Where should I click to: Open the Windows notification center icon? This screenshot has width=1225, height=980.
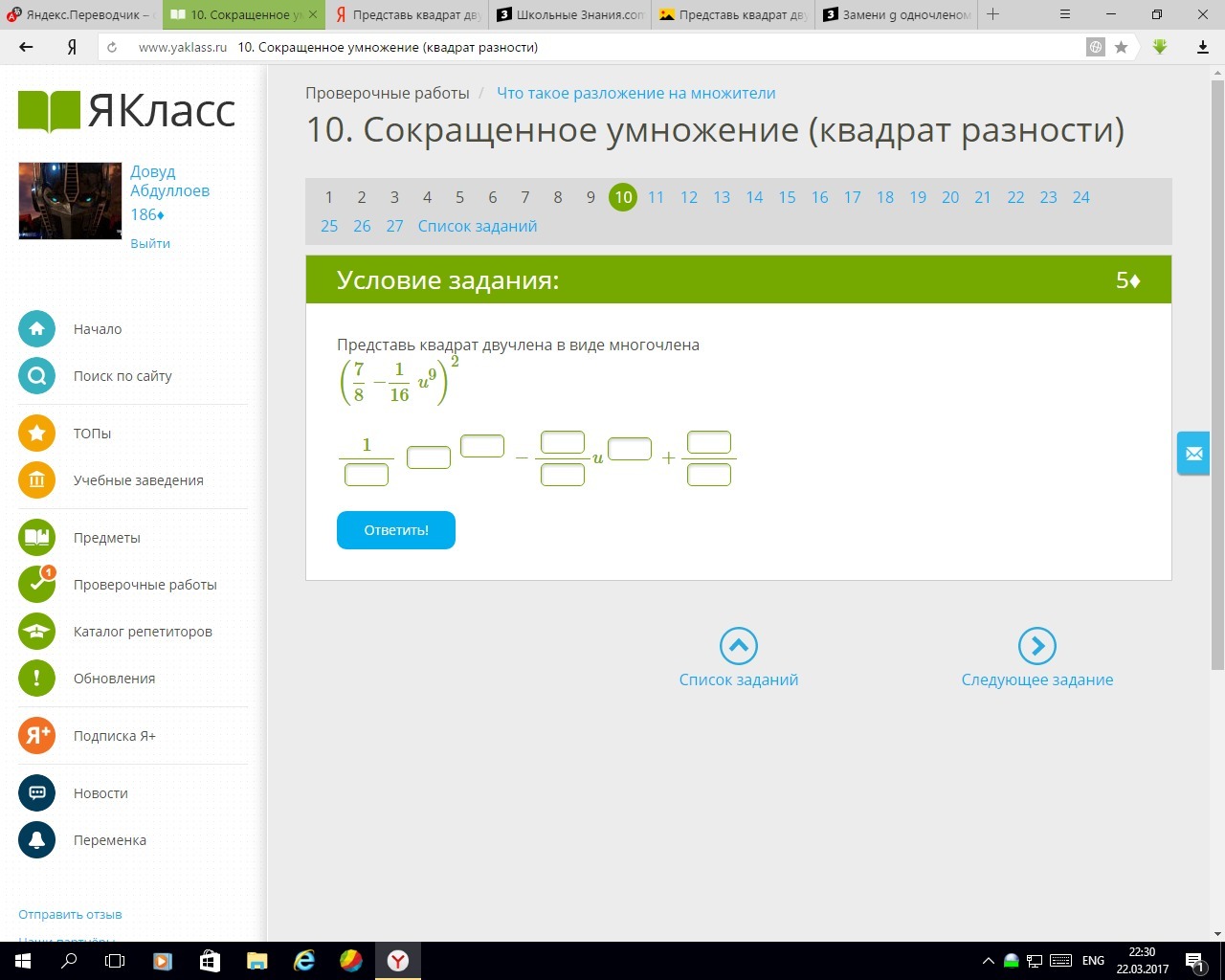pos(1194,961)
